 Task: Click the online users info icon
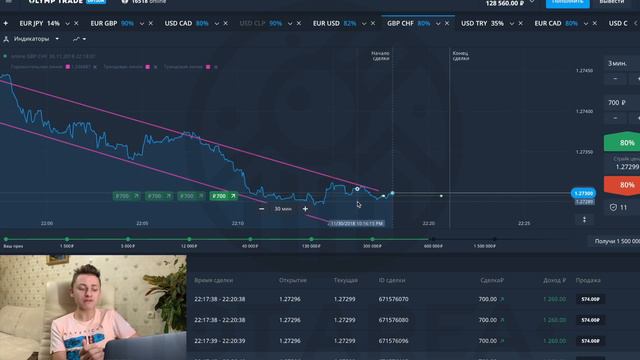tap(124, 2)
